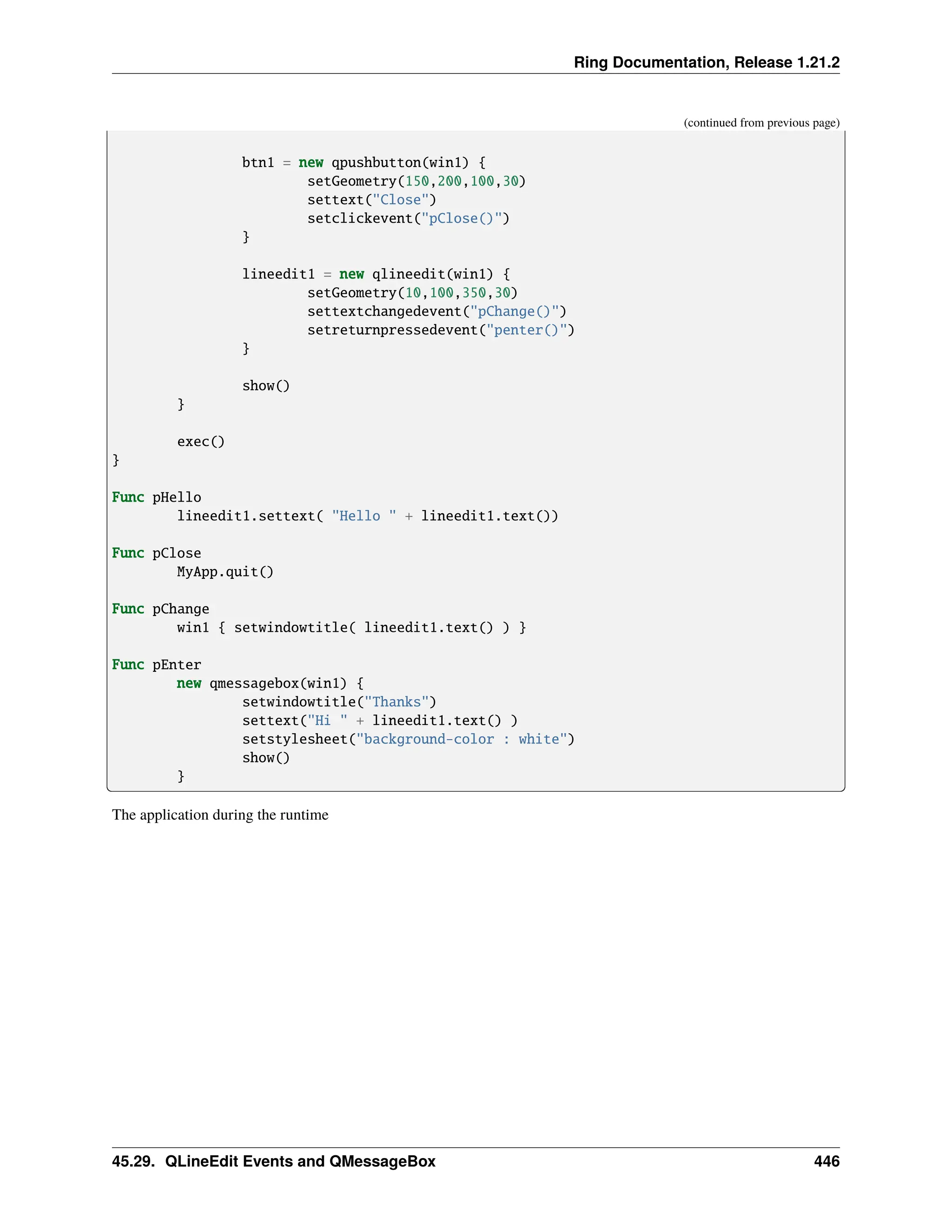The width and height of the screenshot is (952, 1232).
Task: Click the 'lineedit1 = new qlineedit(win1)' line
Action: (x=376, y=274)
